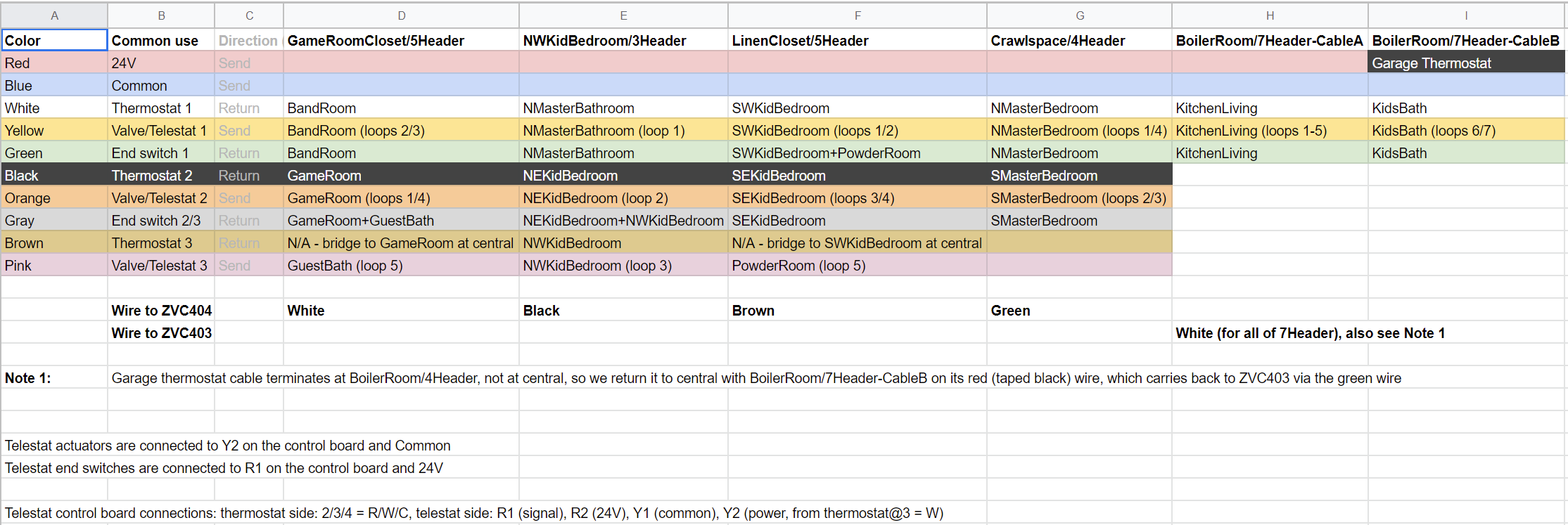Viewport: 1568px width, 525px height.
Task: Select the Telestat actuators note row
Action: click(228, 445)
